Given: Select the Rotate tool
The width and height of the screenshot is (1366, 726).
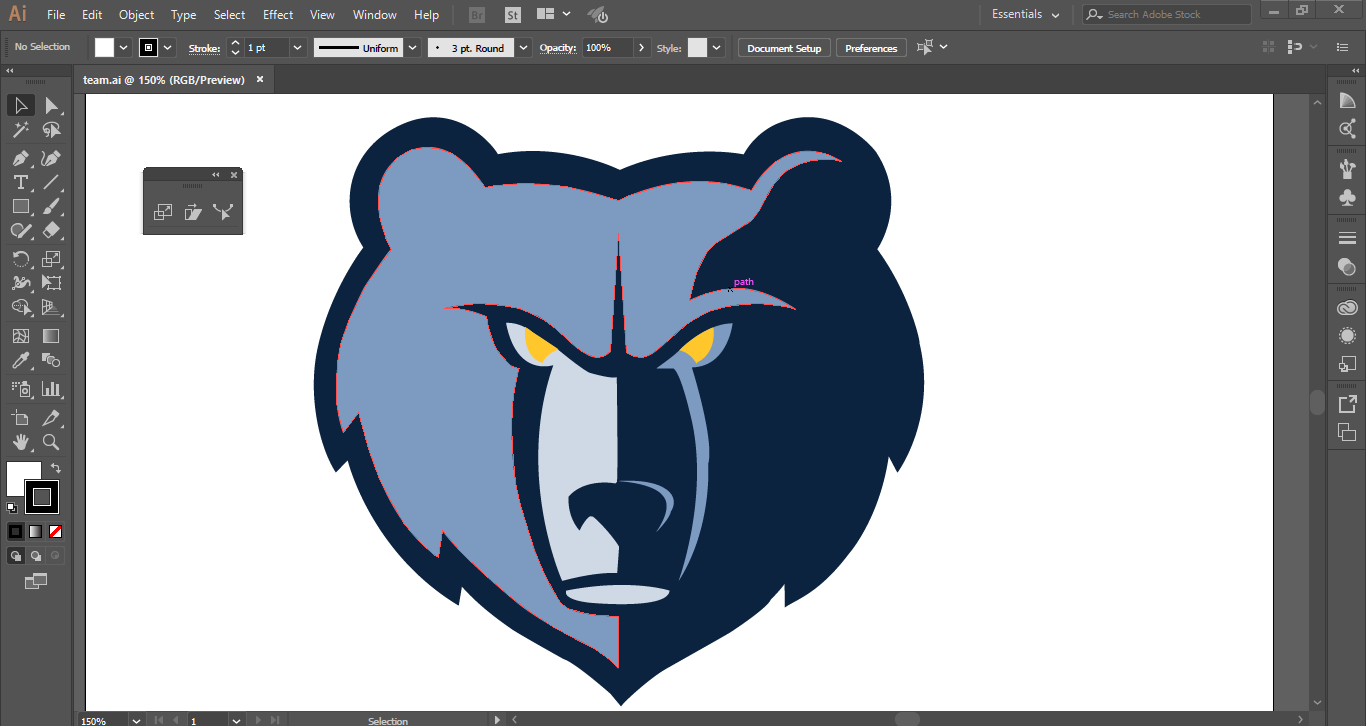Looking at the screenshot, I should click(20, 259).
